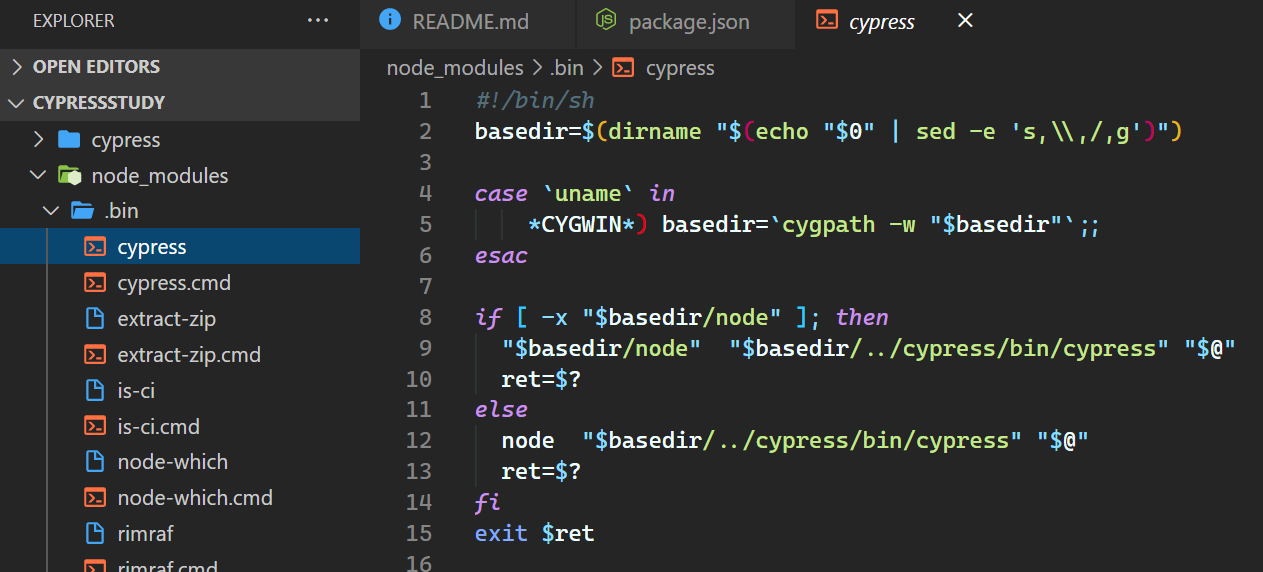The image size is (1263, 572).
Task: Close the cypress editor tab
Action: (x=965, y=20)
